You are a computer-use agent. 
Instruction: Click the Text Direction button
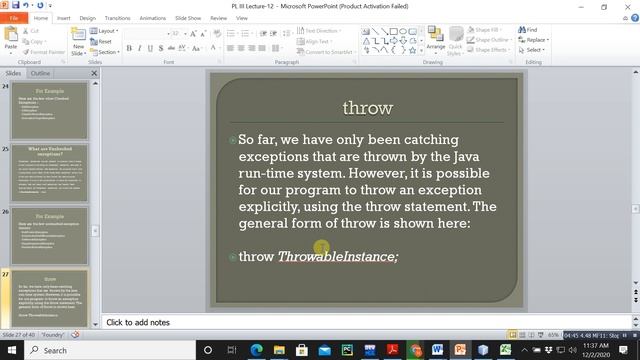(319, 31)
